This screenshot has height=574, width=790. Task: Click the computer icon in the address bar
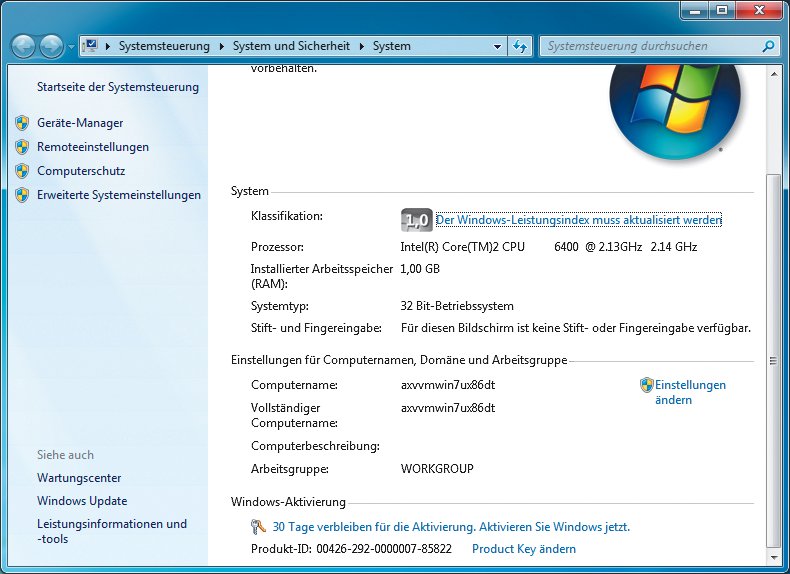click(x=90, y=46)
